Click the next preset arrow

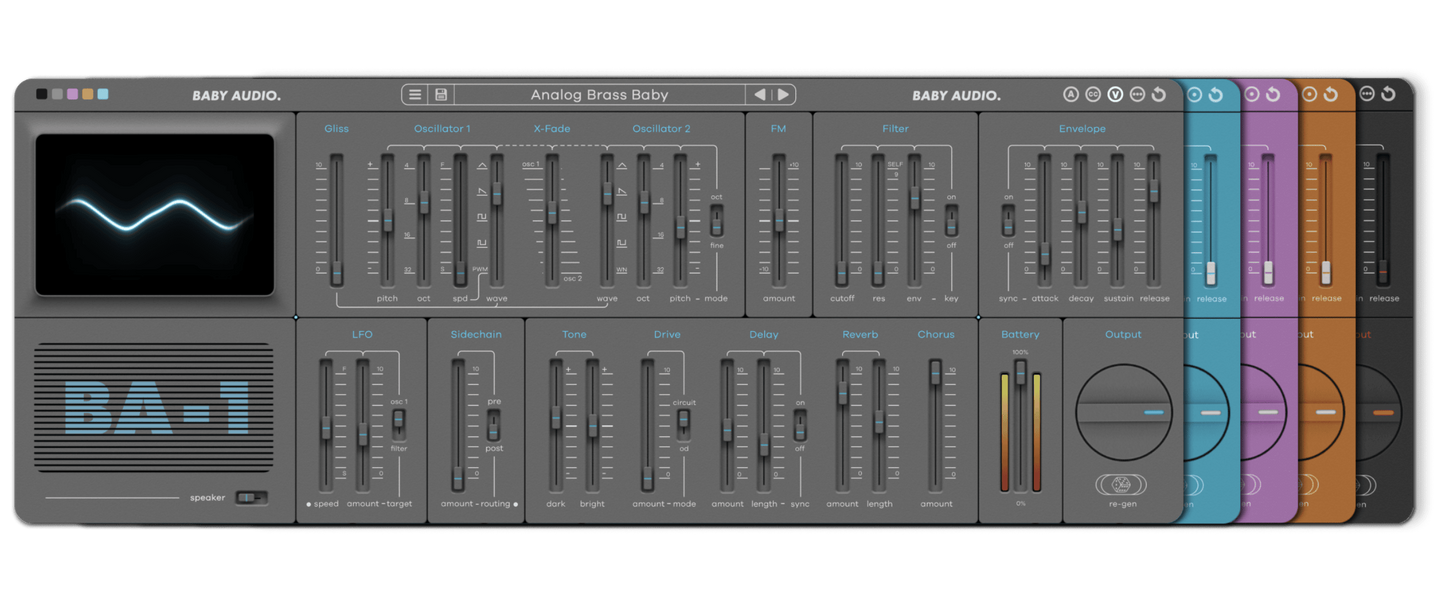pos(781,94)
